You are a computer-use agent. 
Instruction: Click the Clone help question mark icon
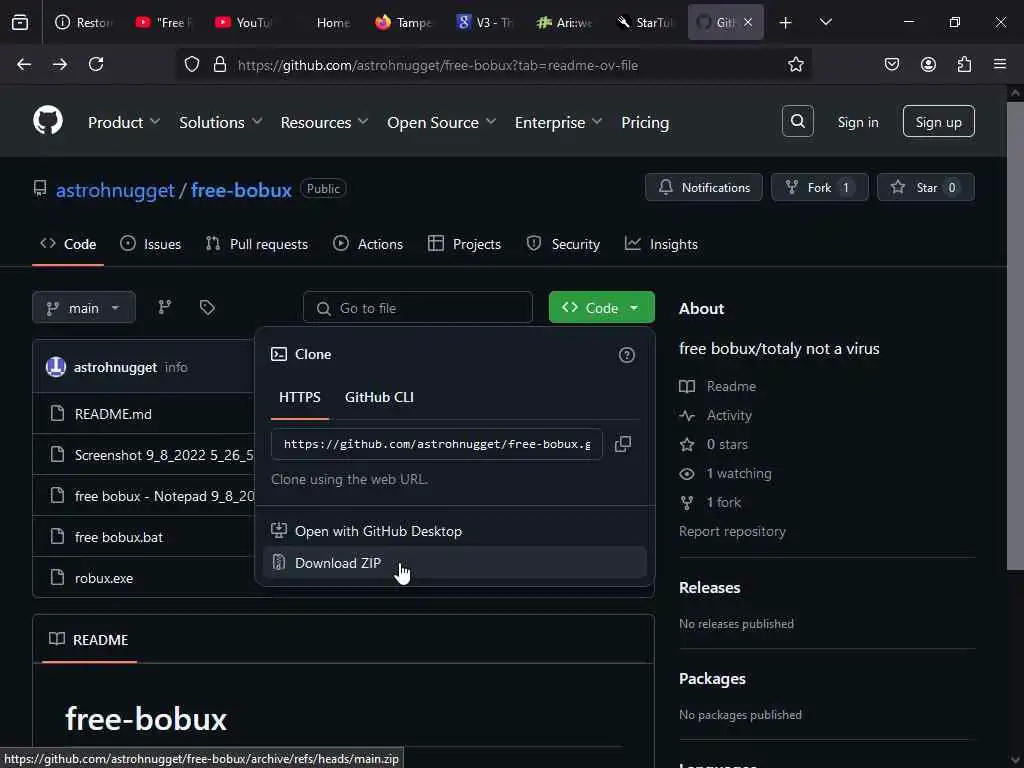(x=626, y=355)
